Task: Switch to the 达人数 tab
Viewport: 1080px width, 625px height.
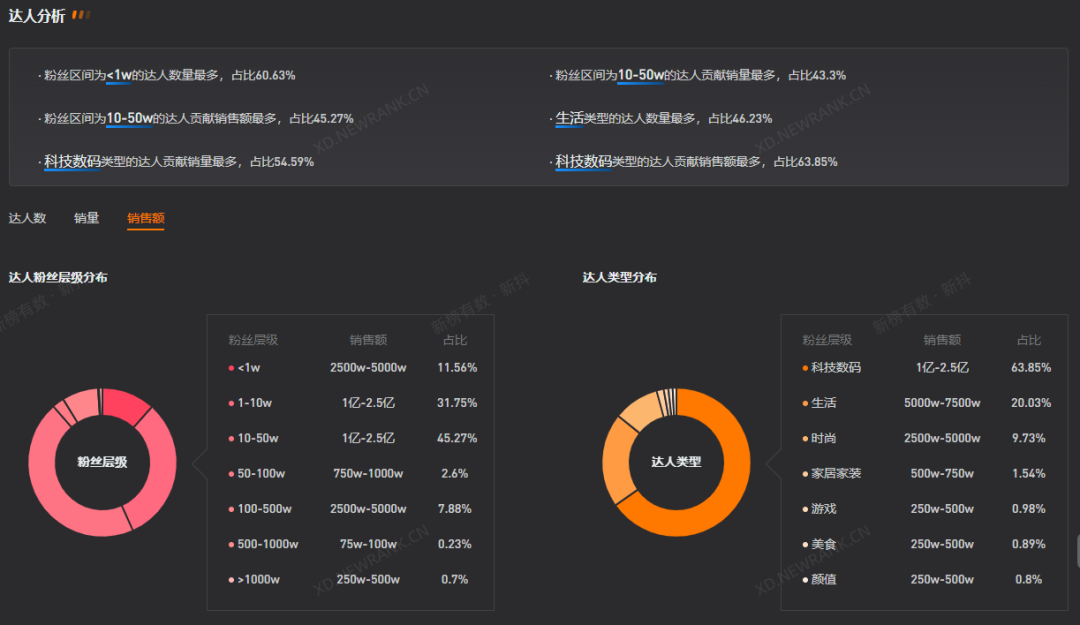Action: 27,218
